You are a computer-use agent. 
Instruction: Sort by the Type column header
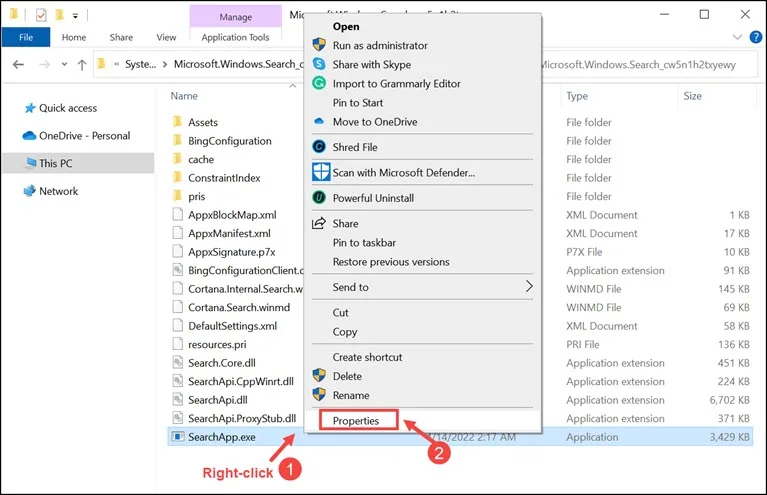[577, 96]
